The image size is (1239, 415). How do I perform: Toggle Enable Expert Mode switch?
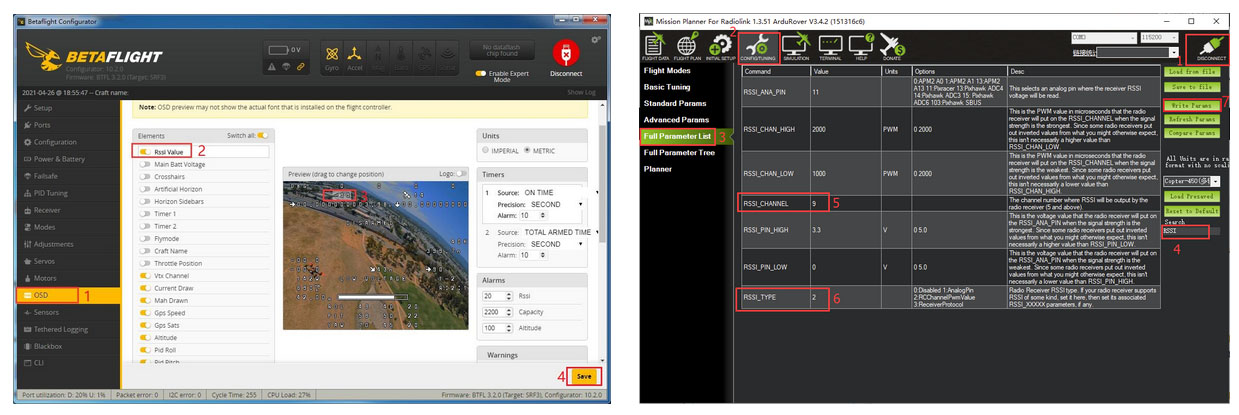coord(481,74)
